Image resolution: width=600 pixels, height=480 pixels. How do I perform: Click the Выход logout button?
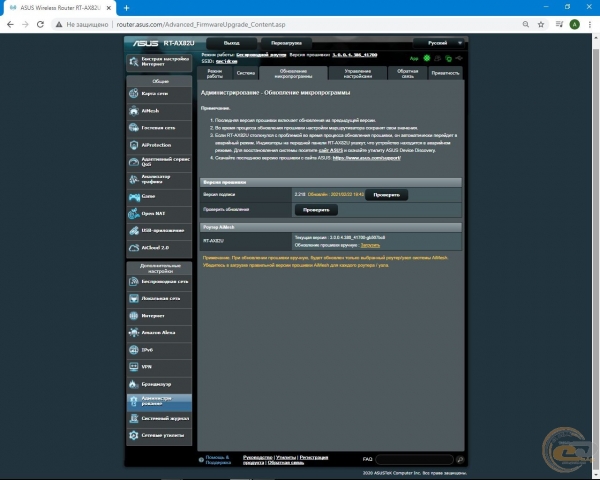pos(232,43)
